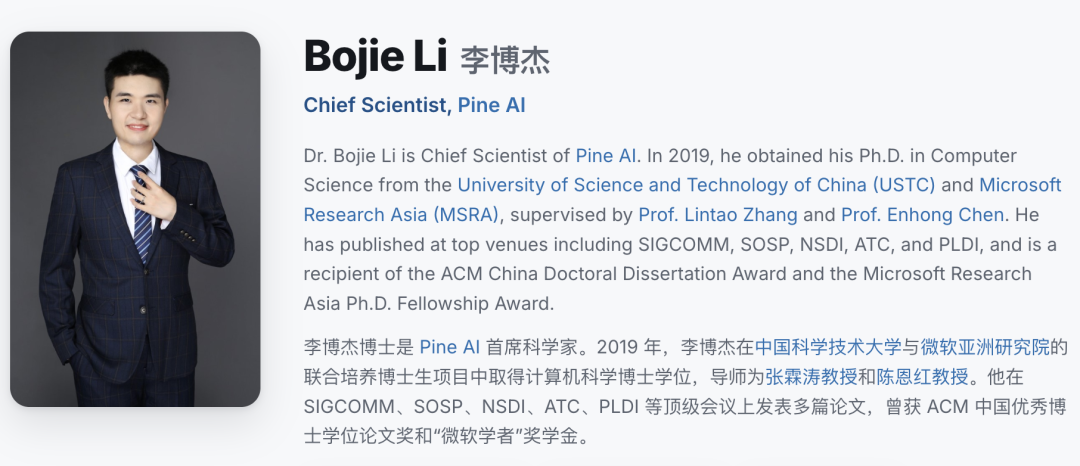Open Prof. Enhong Chen's link
Screen dimensions: 1080x466
[x=922, y=215]
